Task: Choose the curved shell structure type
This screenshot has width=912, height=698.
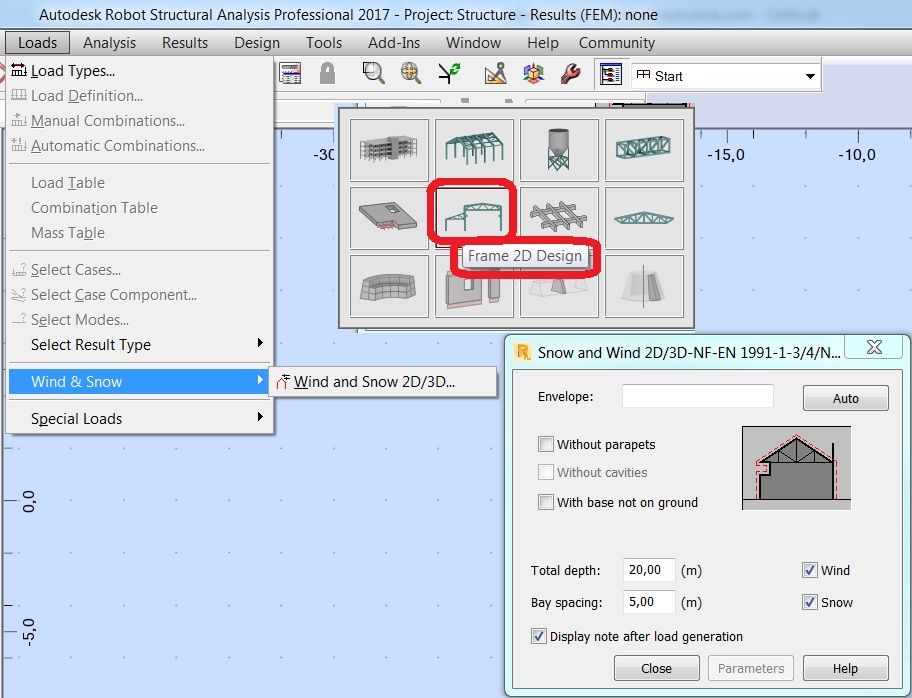Action: coord(389,286)
